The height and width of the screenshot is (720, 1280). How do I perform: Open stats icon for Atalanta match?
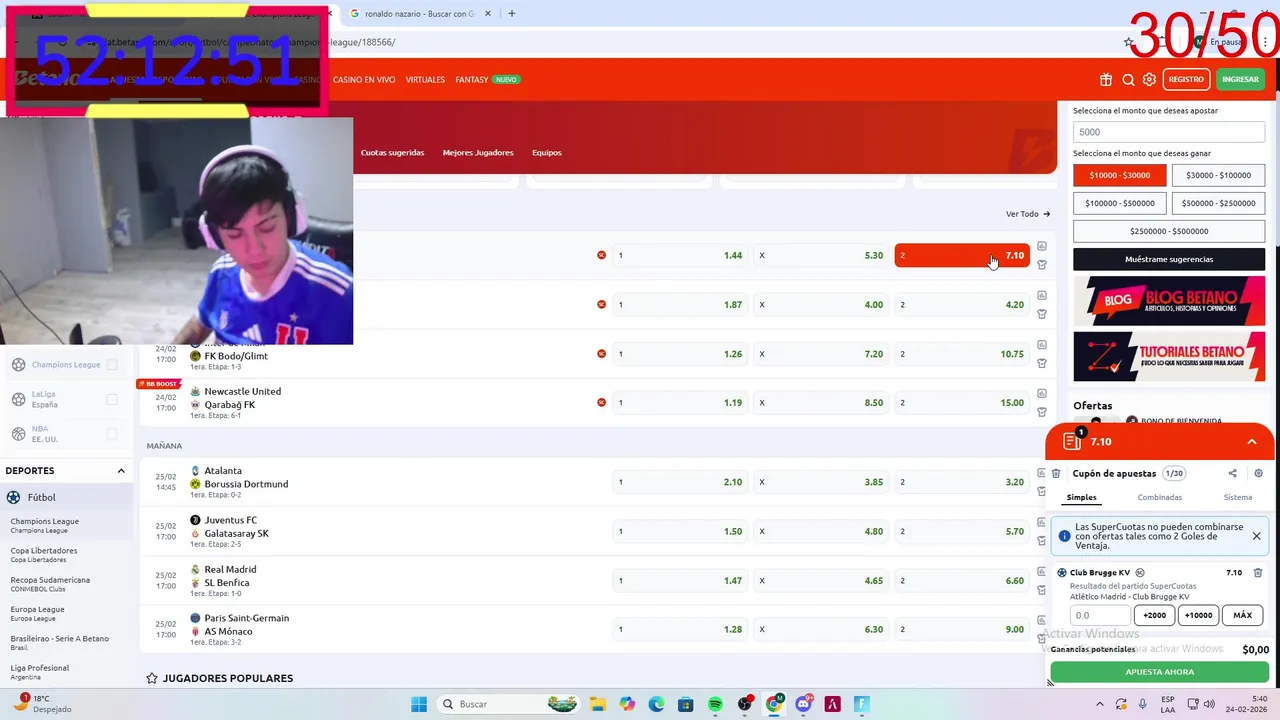click(1041, 473)
